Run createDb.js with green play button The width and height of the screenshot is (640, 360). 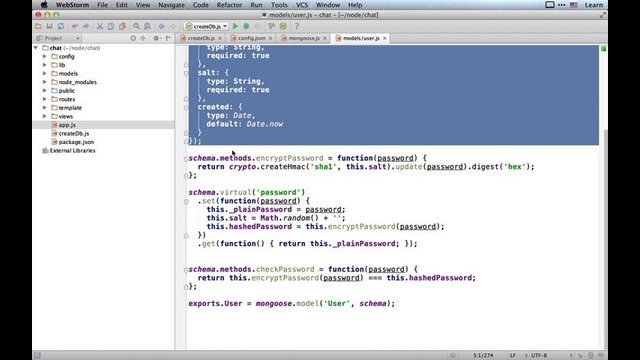pyautogui.click(x=235, y=27)
